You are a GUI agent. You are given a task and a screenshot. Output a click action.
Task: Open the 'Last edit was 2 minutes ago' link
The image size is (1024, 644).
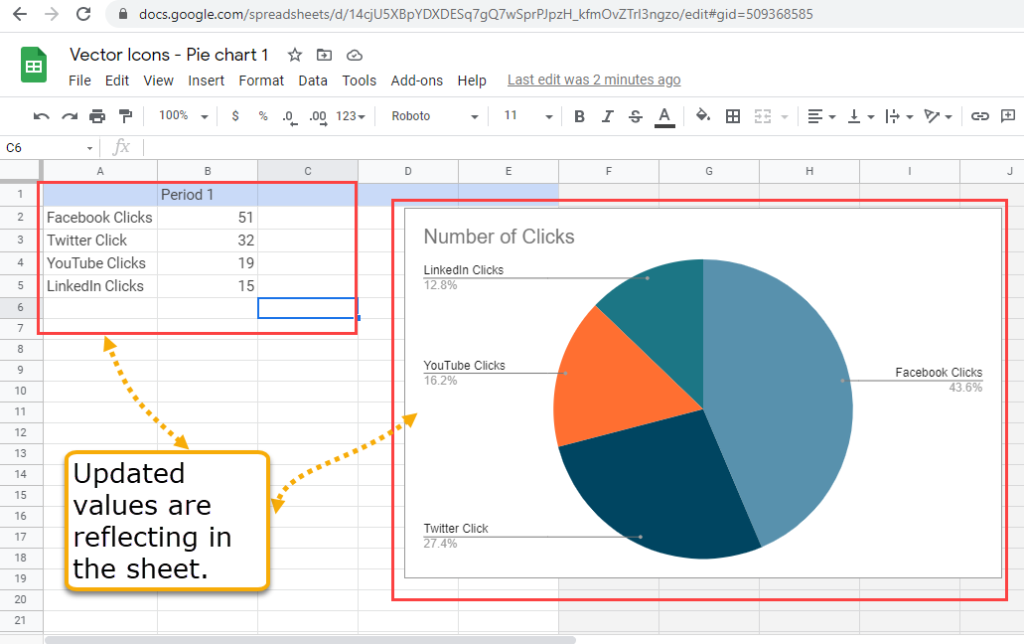[x=594, y=80]
